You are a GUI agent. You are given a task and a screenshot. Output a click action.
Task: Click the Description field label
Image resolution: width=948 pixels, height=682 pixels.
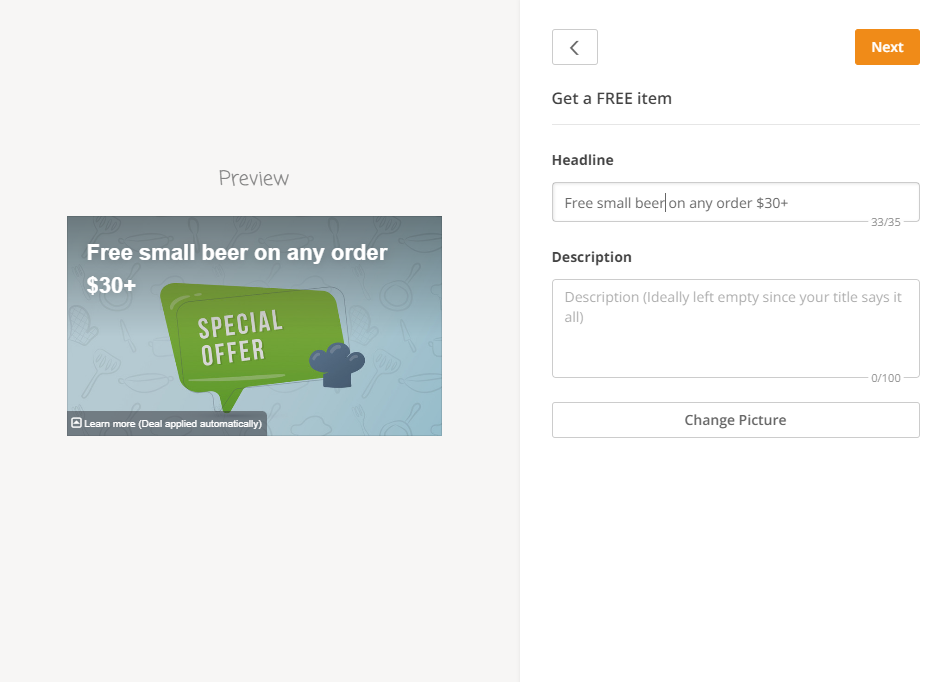tap(591, 257)
